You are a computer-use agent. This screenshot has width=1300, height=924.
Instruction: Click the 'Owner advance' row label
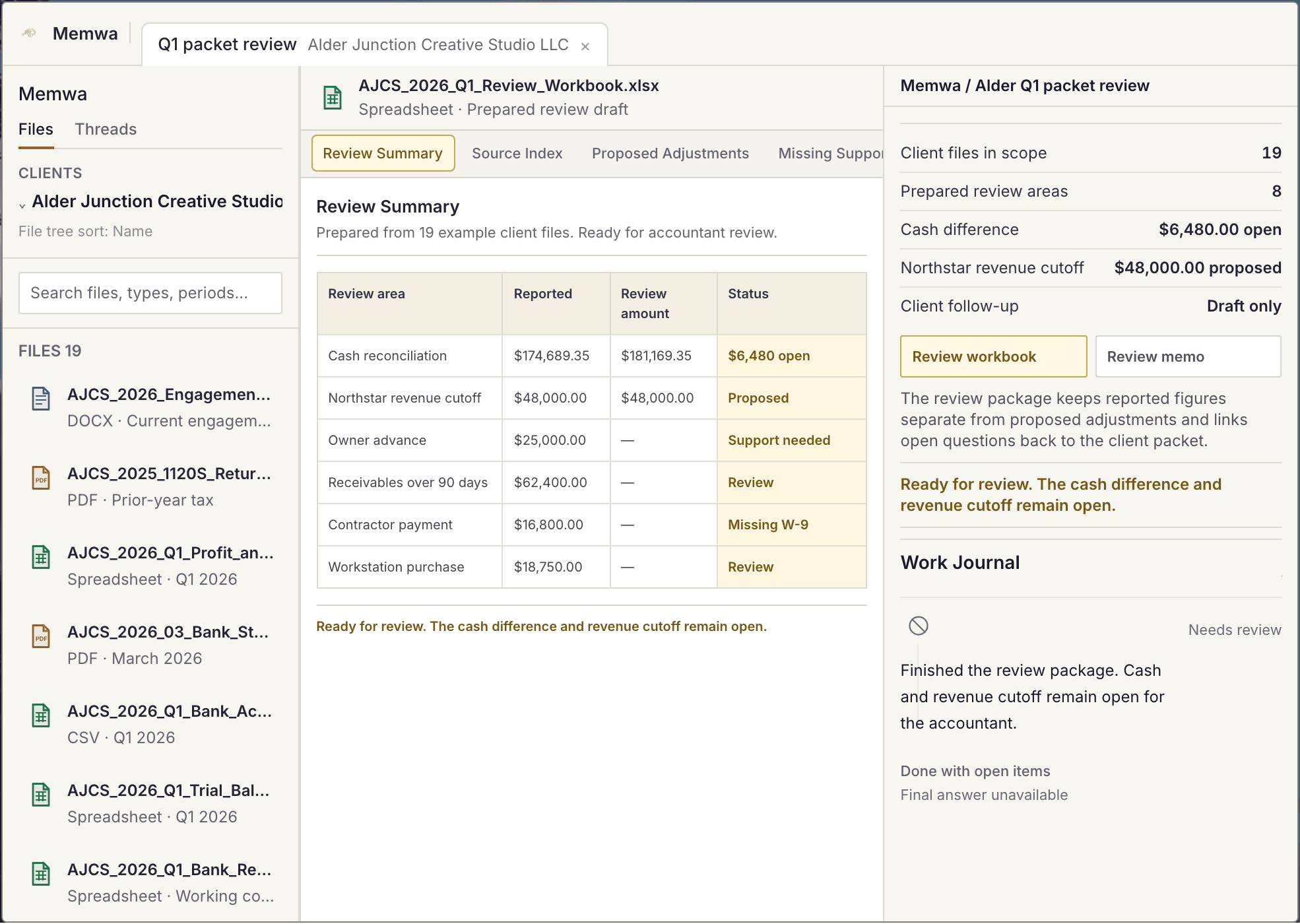tap(377, 440)
